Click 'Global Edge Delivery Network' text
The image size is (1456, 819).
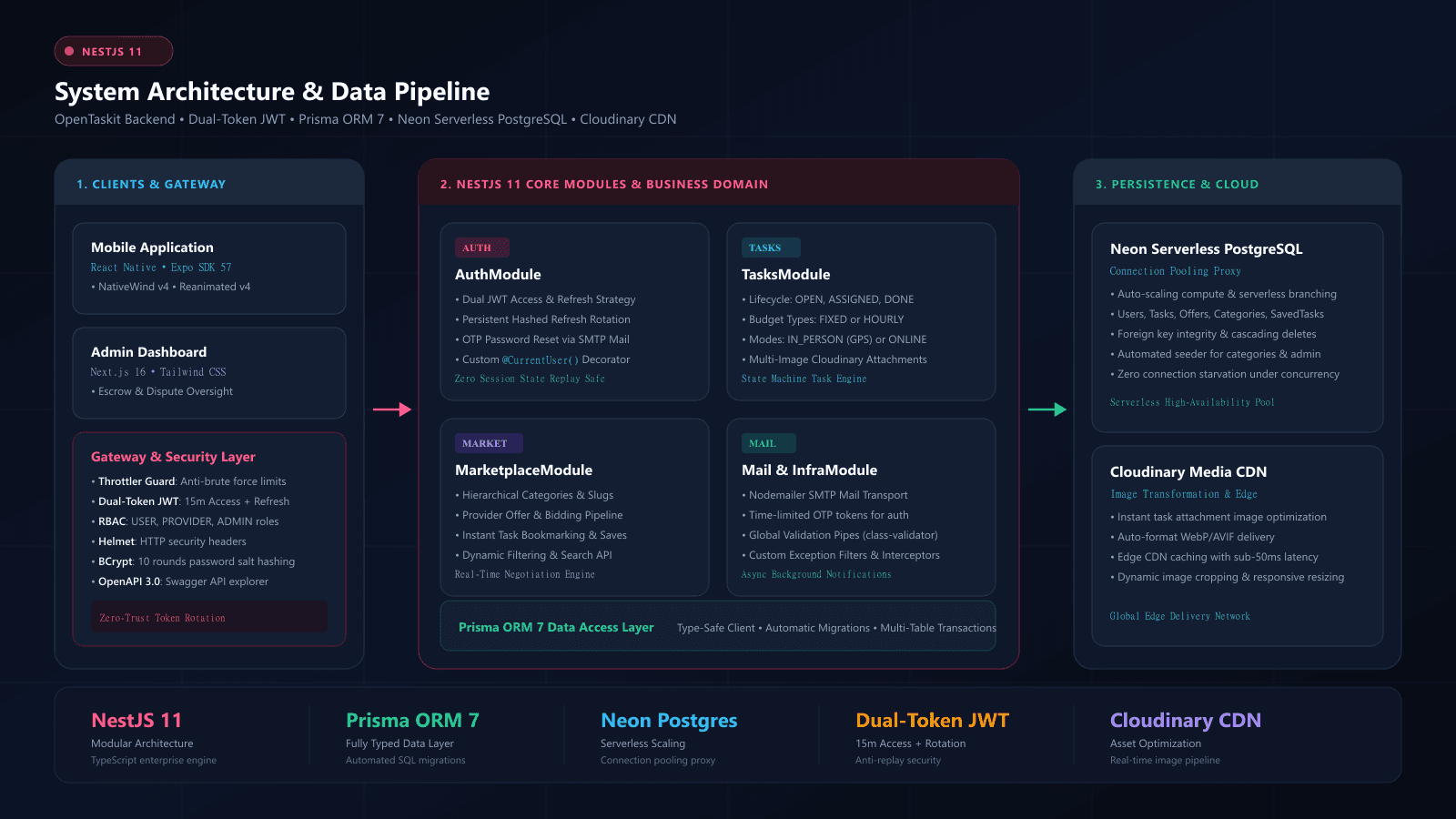(x=1180, y=616)
